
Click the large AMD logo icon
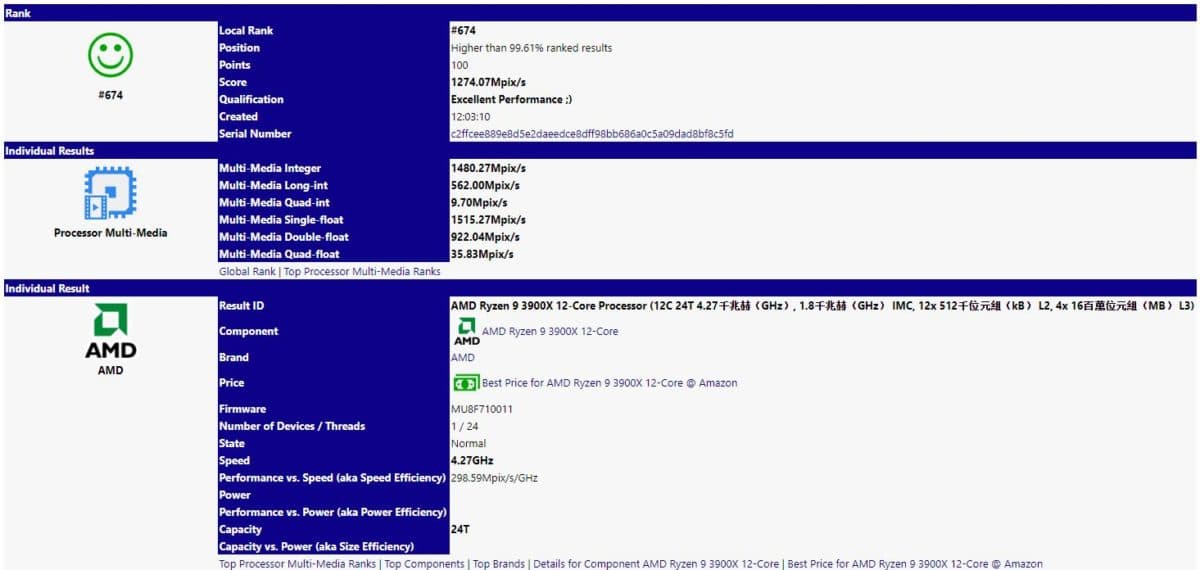click(111, 331)
